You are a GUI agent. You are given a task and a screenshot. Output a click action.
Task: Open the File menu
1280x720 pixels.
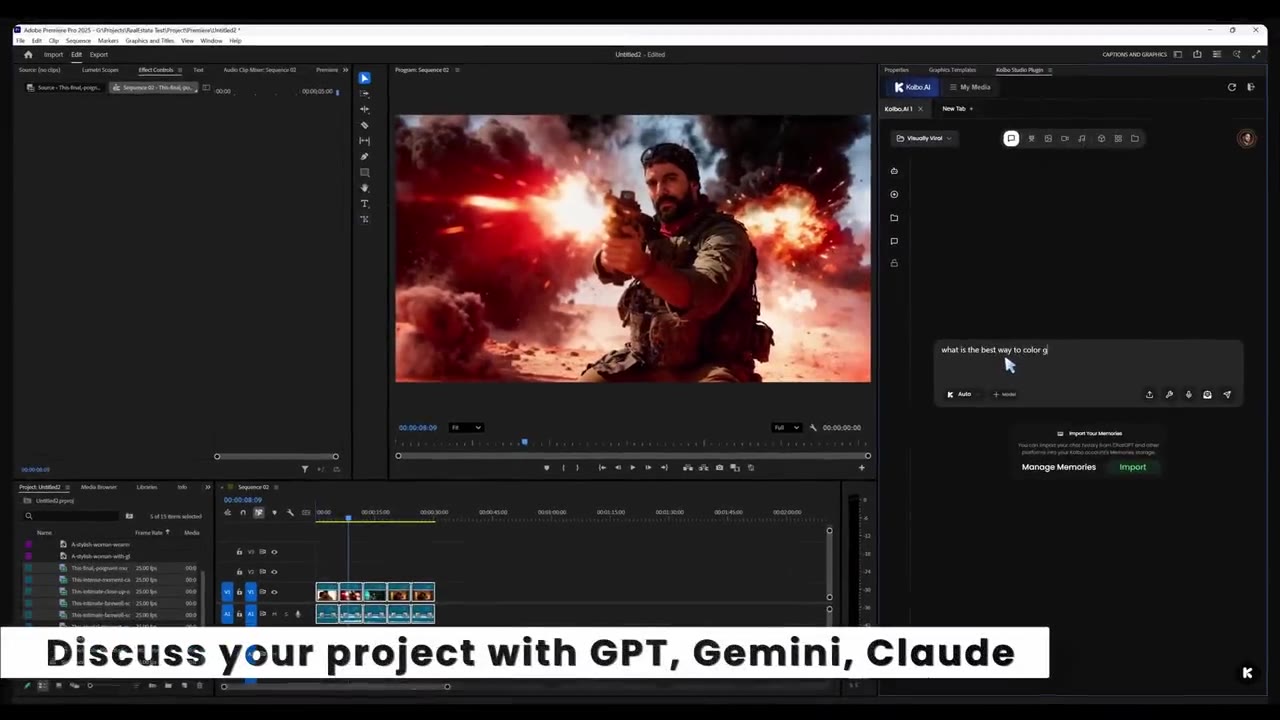point(20,41)
